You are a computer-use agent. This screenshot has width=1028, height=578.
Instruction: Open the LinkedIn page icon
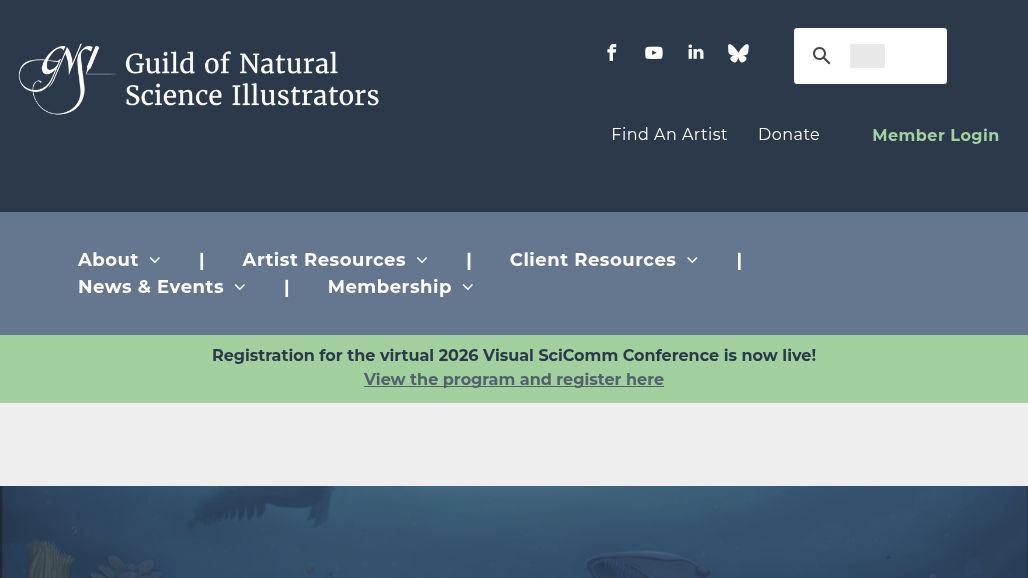click(696, 52)
